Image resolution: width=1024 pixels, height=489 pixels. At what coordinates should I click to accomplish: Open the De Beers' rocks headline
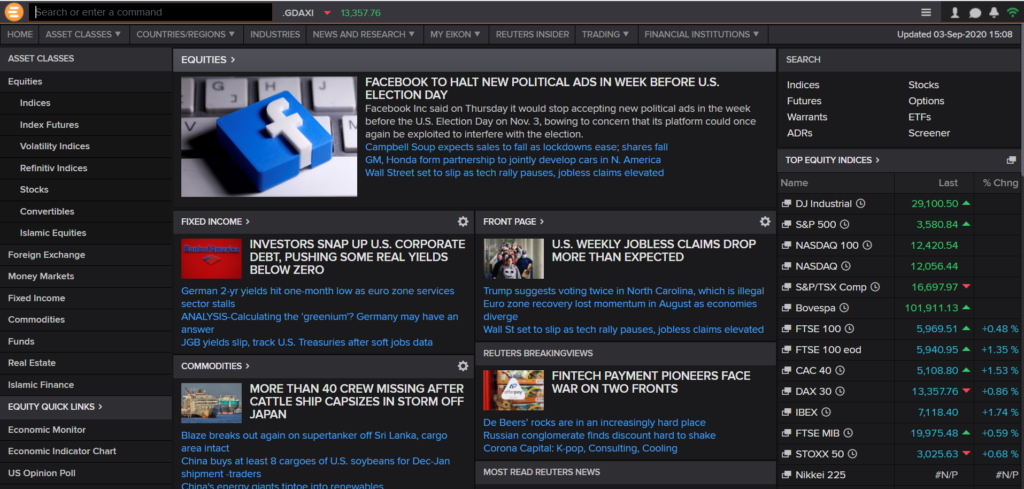tap(594, 422)
